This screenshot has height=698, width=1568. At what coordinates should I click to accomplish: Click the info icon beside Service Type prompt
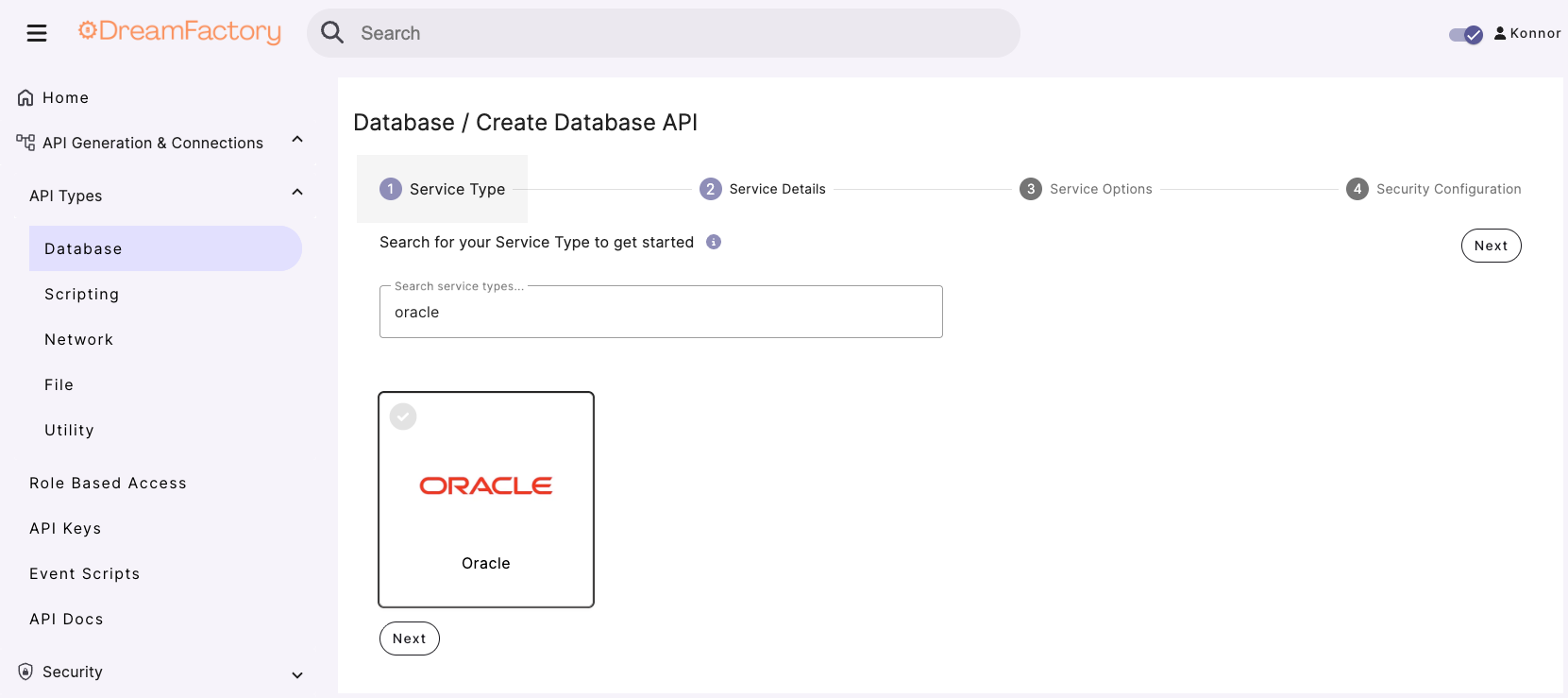(714, 242)
